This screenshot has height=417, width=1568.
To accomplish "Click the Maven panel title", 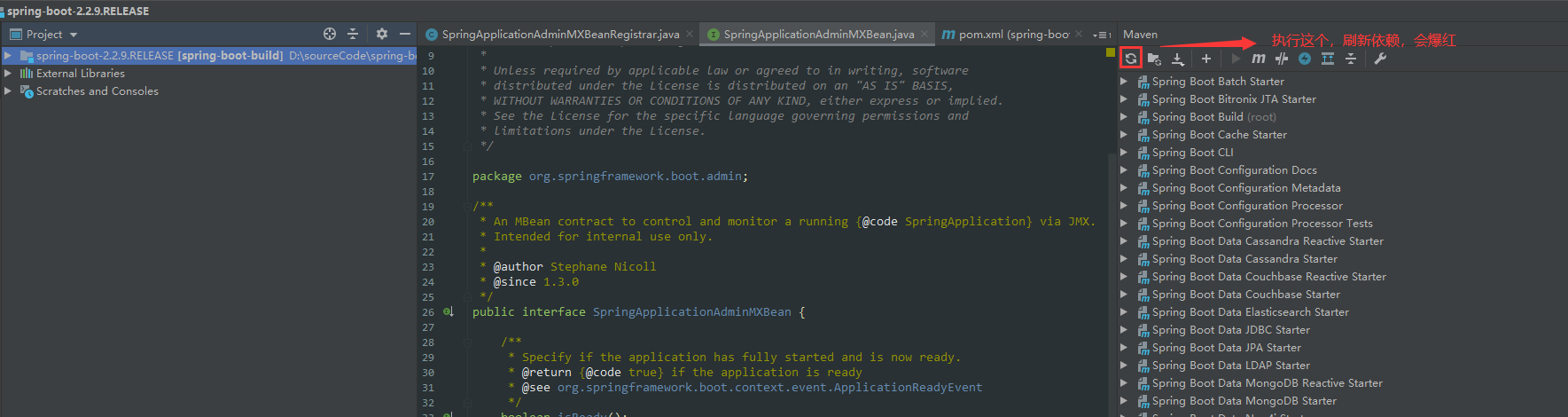I will (x=1140, y=35).
